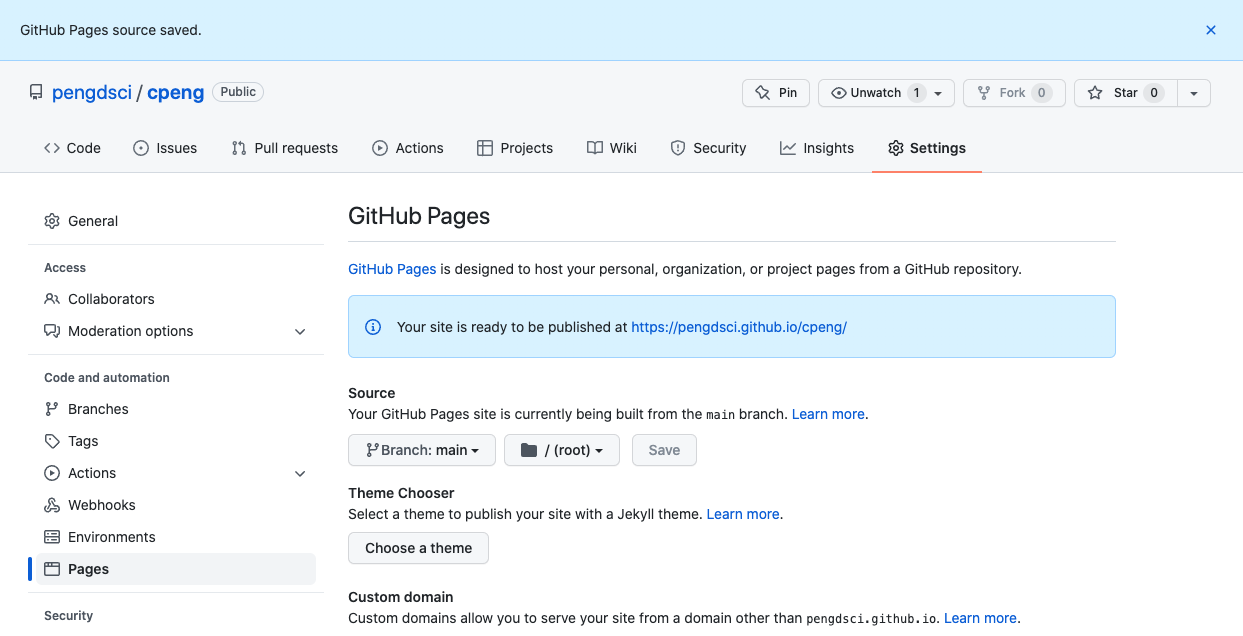Open the Pull requests tab
Screen dimensions: 1243x636
284,148
